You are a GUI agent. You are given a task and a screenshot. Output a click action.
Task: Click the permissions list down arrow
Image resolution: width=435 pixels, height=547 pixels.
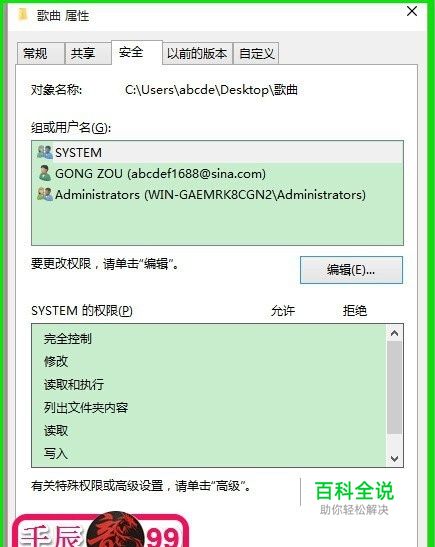point(395,458)
